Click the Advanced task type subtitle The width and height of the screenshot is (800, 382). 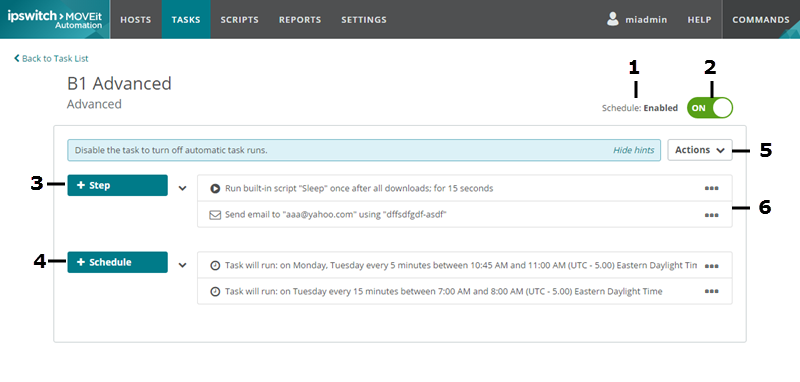[x=94, y=104]
